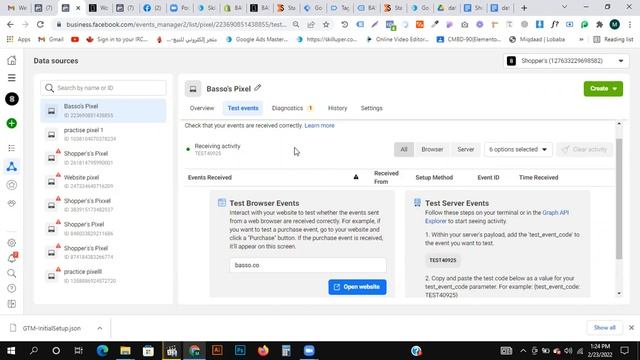Screen dimensions: 640x360
Task: Select Shopper's Pixxel in the list
Action: click(103, 205)
